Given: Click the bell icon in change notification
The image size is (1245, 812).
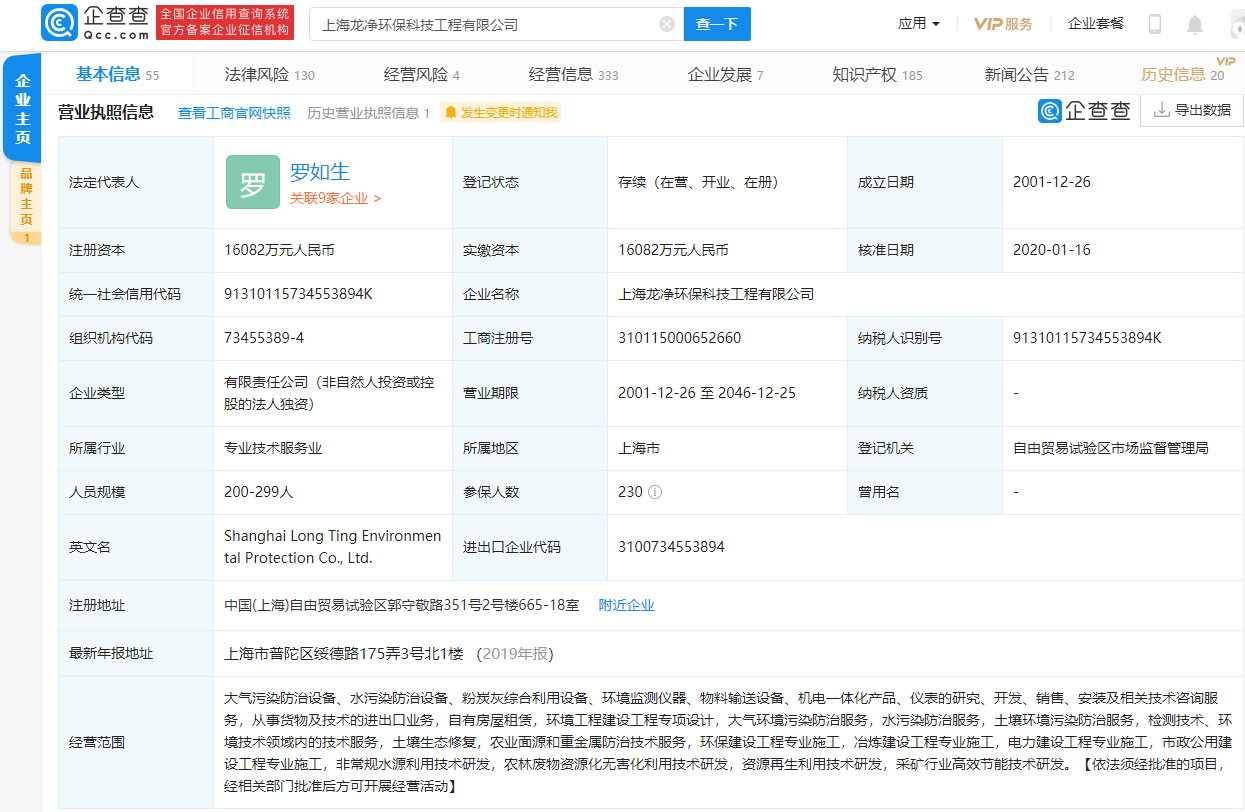Looking at the screenshot, I should [x=451, y=113].
